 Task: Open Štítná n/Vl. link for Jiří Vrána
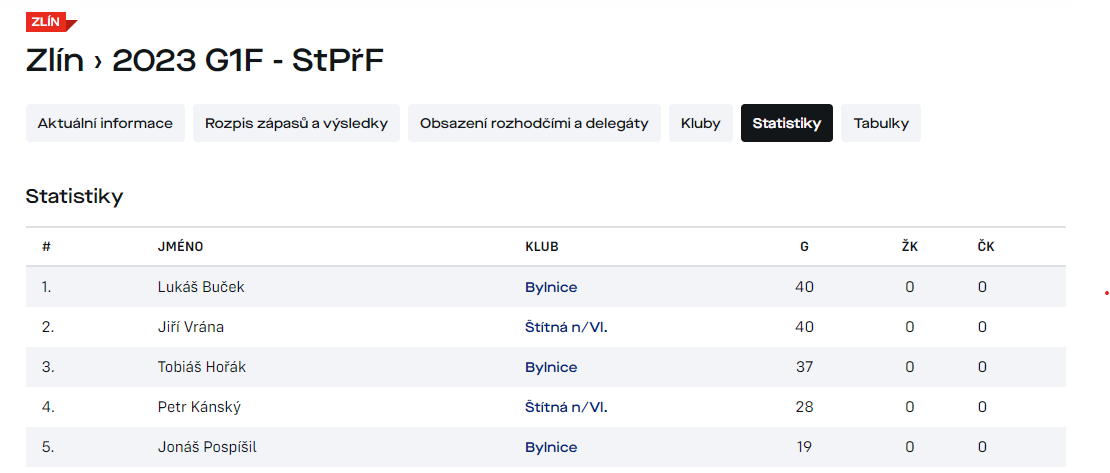pyautogui.click(x=566, y=327)
